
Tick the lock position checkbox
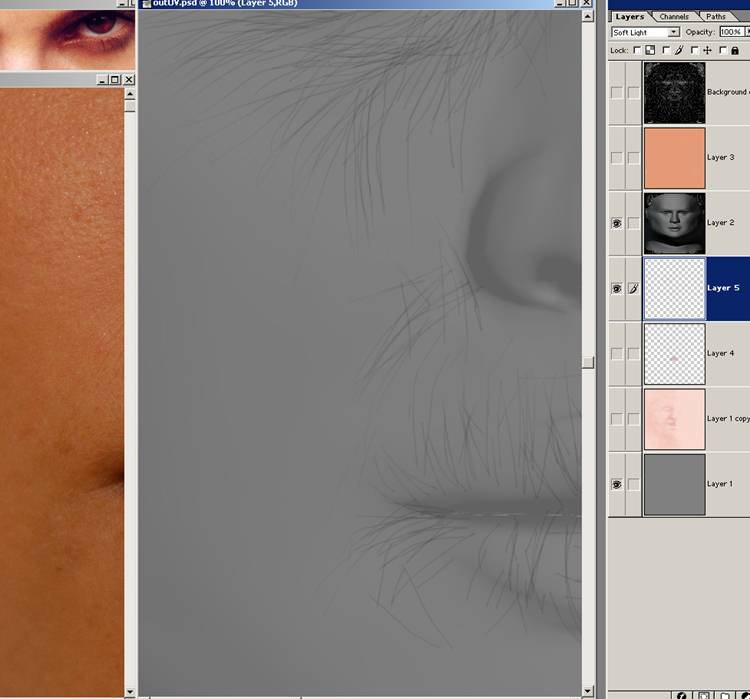695,50
